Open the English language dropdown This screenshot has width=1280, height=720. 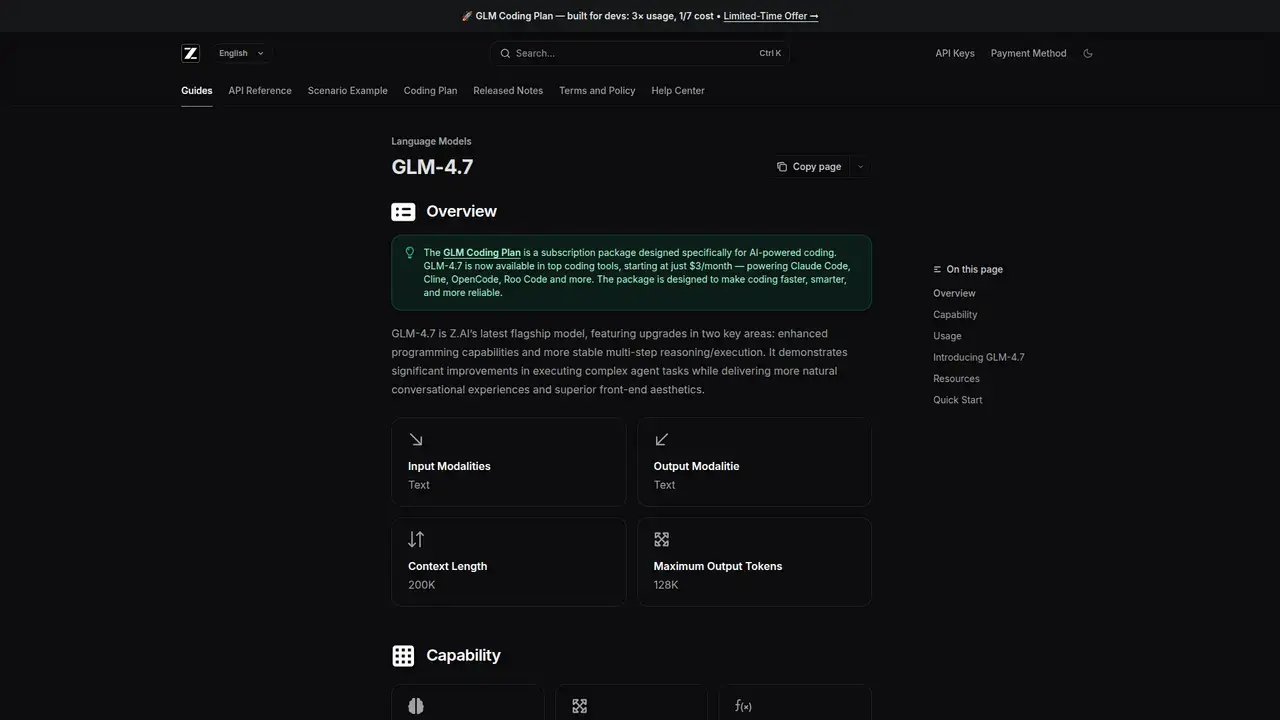coord(240,53)
